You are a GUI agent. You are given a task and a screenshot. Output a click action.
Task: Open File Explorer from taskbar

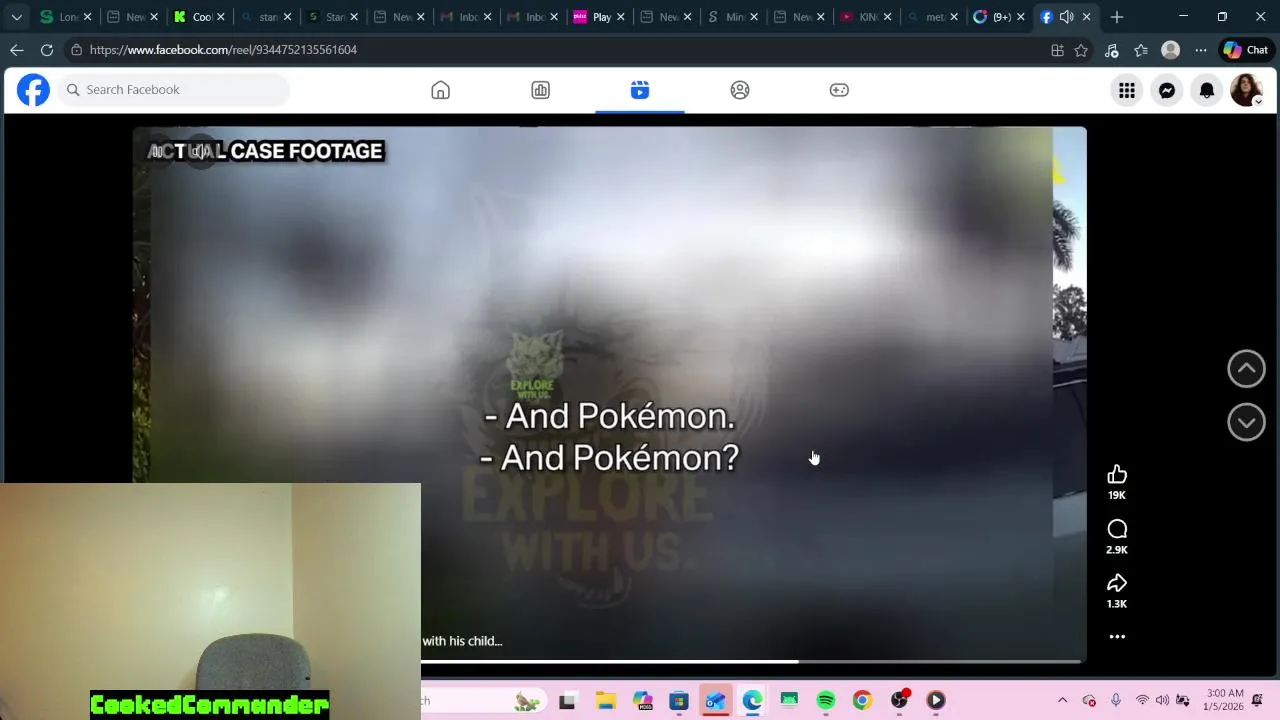(x=605, y=701)
